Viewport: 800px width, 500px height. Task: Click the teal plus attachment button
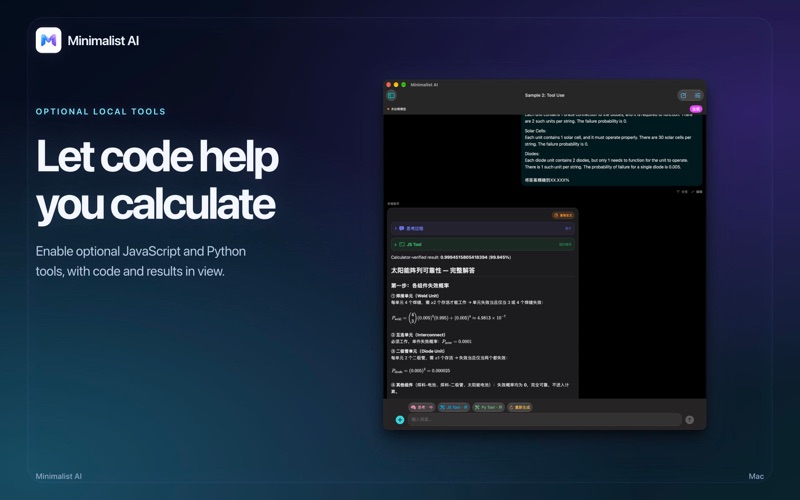(x=400, y=419)
